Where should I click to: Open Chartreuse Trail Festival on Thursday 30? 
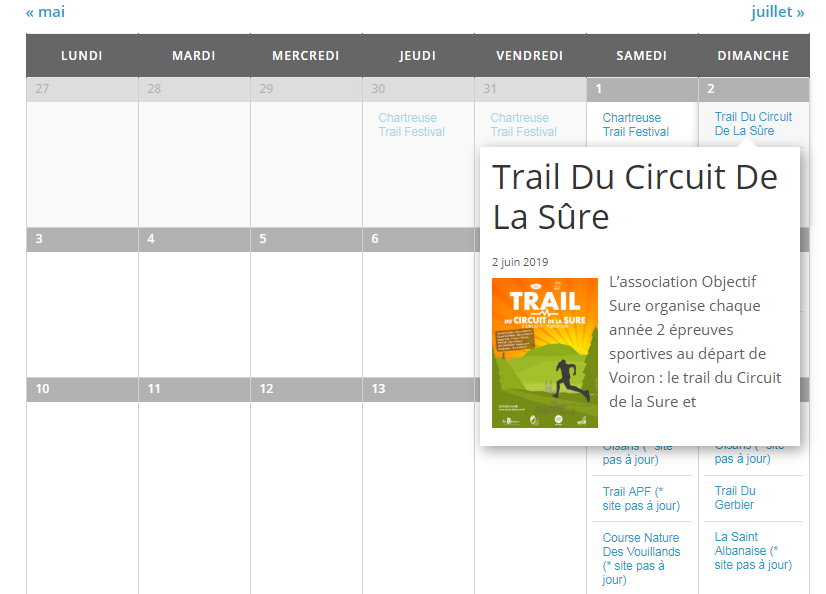411,125
